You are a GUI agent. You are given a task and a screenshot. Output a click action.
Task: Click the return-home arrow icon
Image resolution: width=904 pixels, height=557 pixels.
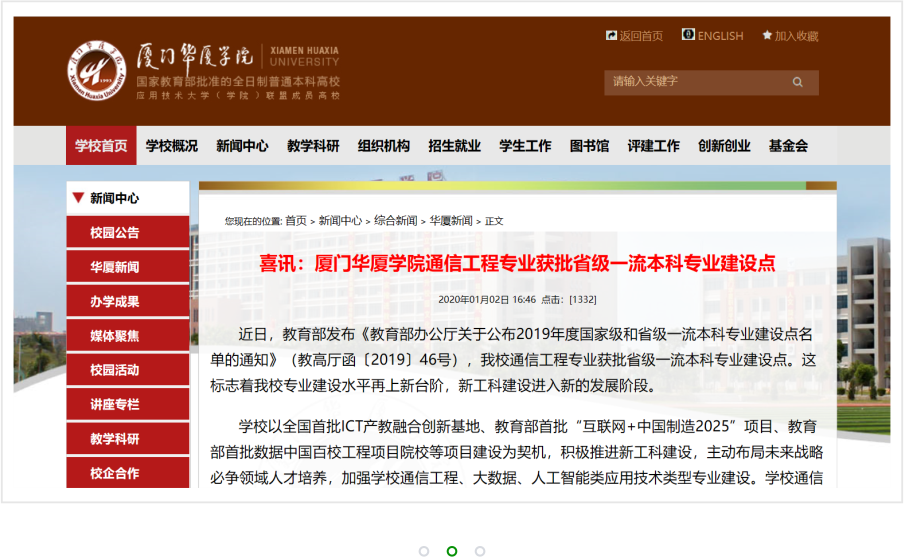click(x=611, y=36)
